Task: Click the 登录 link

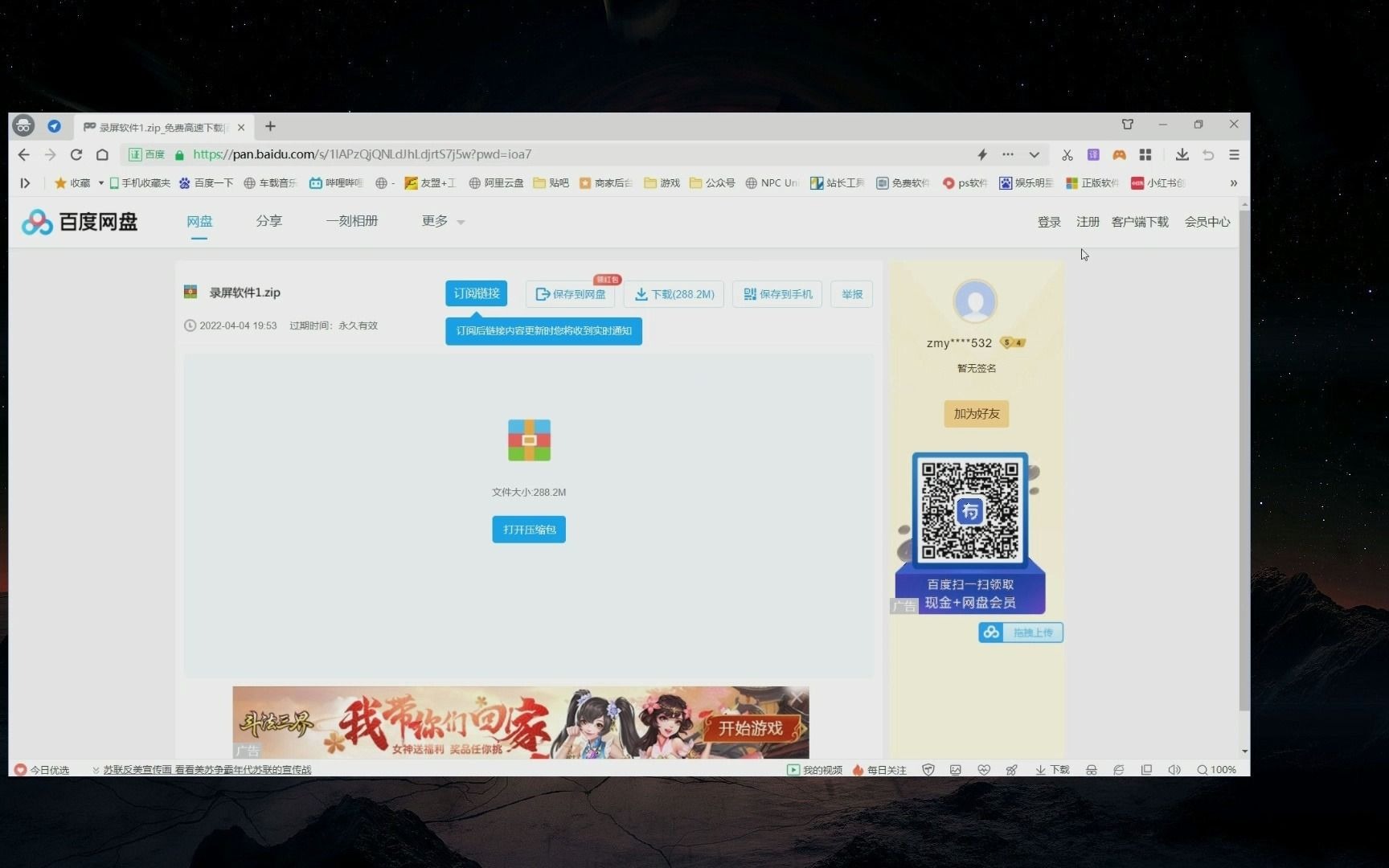Action: [x=1049, y=222]
